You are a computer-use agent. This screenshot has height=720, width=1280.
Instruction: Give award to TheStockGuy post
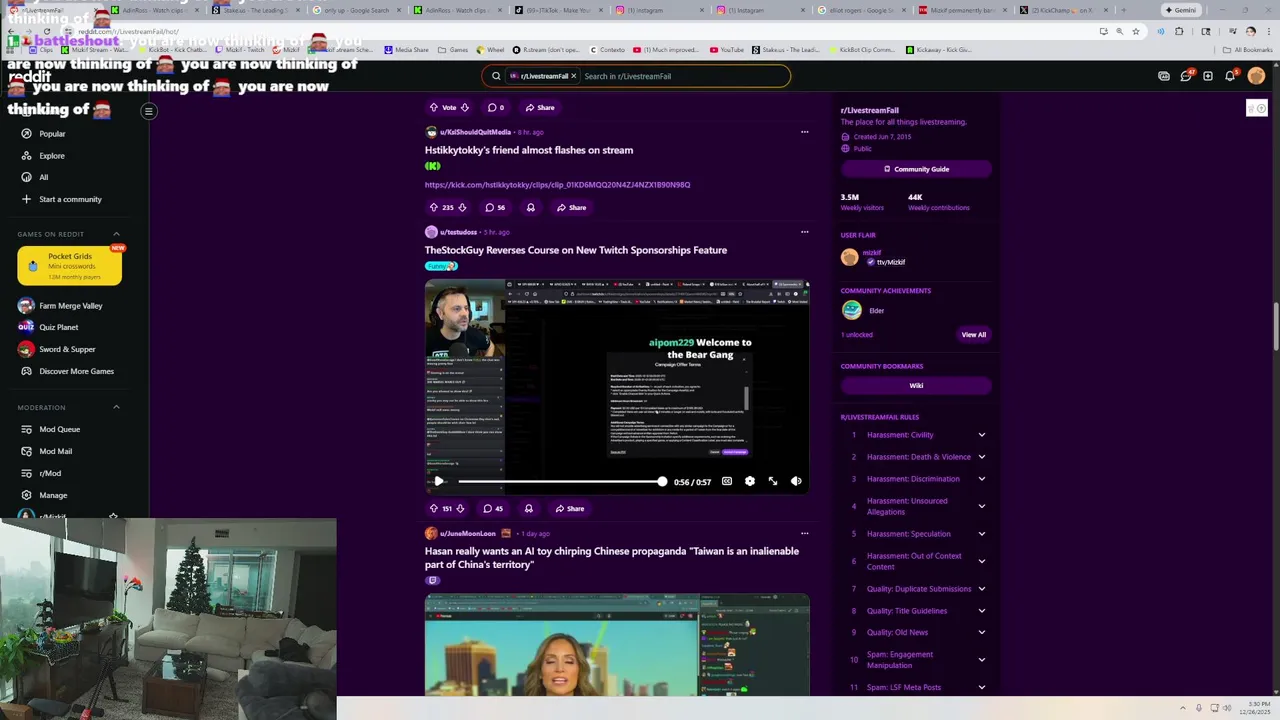tap(528, 508)
